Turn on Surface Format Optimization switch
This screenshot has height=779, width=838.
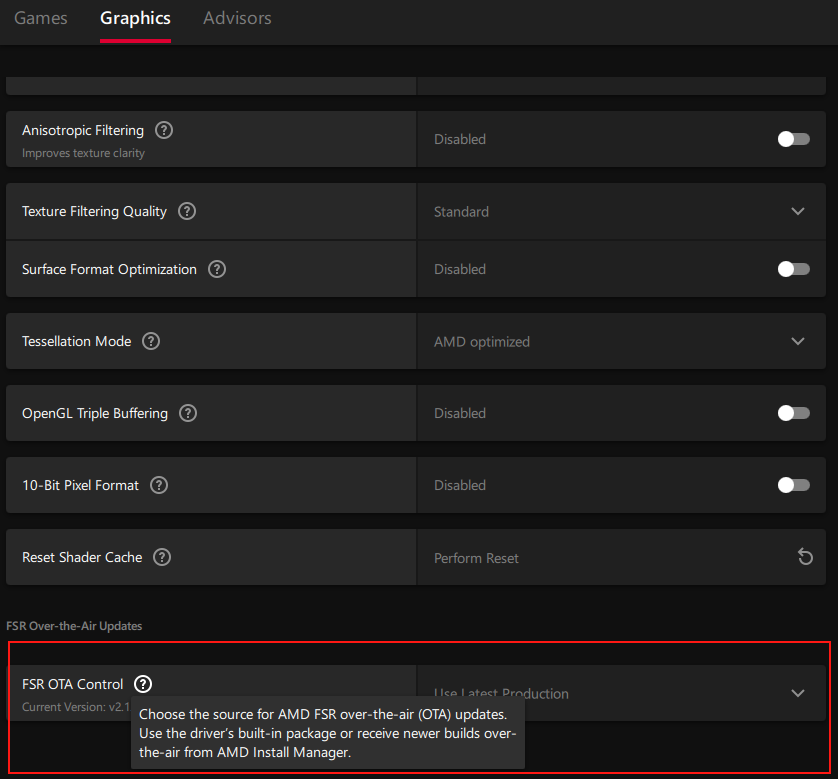793,269
